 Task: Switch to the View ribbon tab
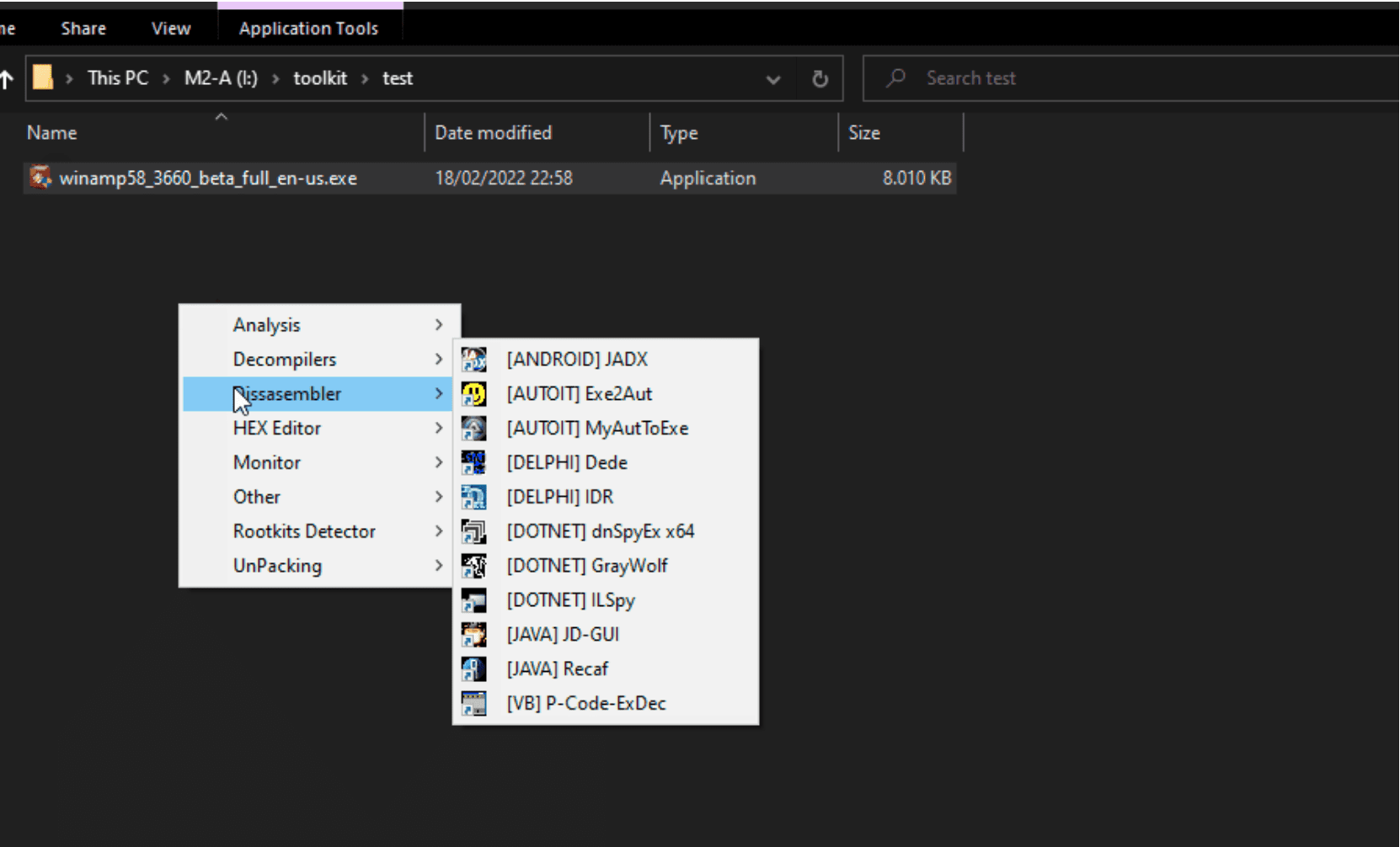click(x=171, y=29)
